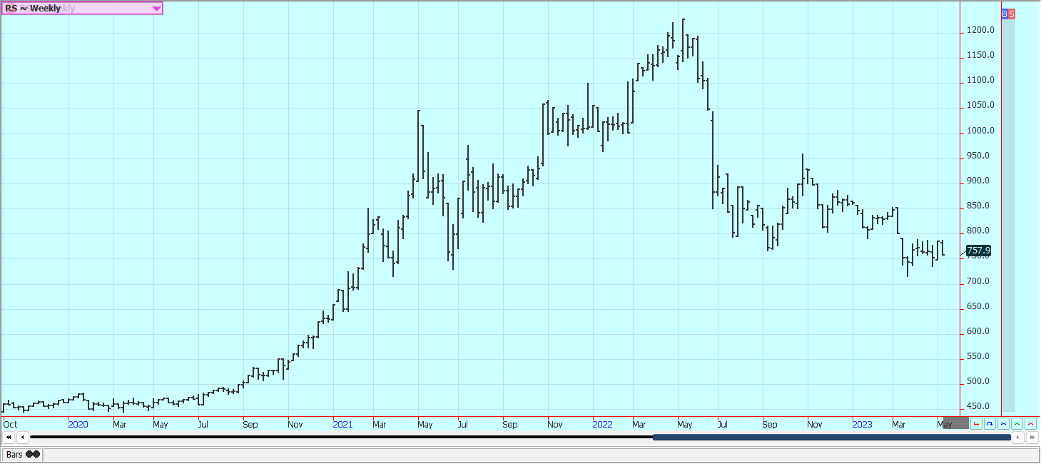
Task: Open the RS Weekly symbol dropdown arrow
Action: click(156, 8)
